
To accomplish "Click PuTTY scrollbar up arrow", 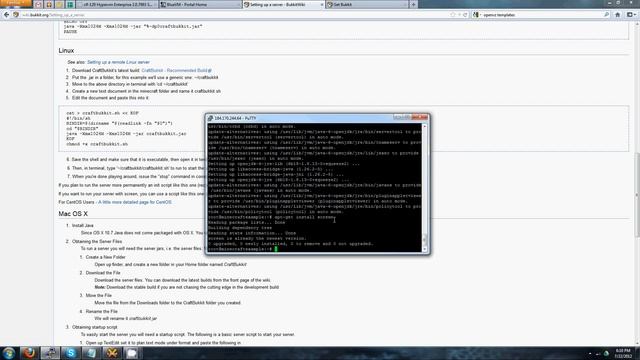I will point(424,127).
